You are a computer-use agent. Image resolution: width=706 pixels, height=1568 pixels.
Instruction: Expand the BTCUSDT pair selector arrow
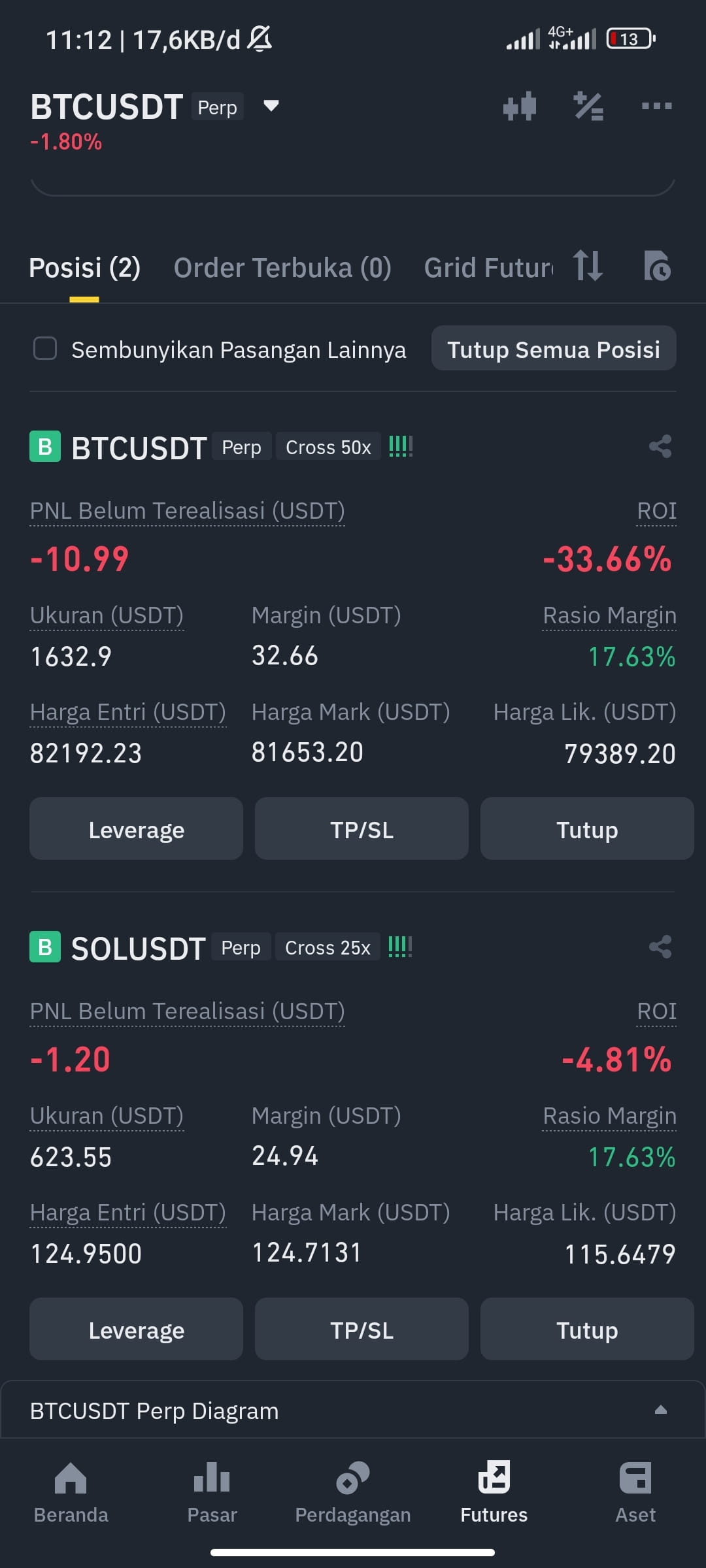click(x=271, y=106)
